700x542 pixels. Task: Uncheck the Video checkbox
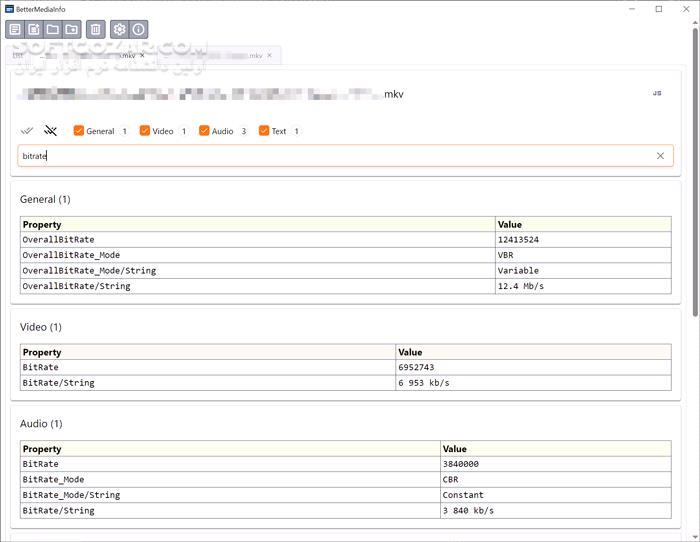point(145,131)
